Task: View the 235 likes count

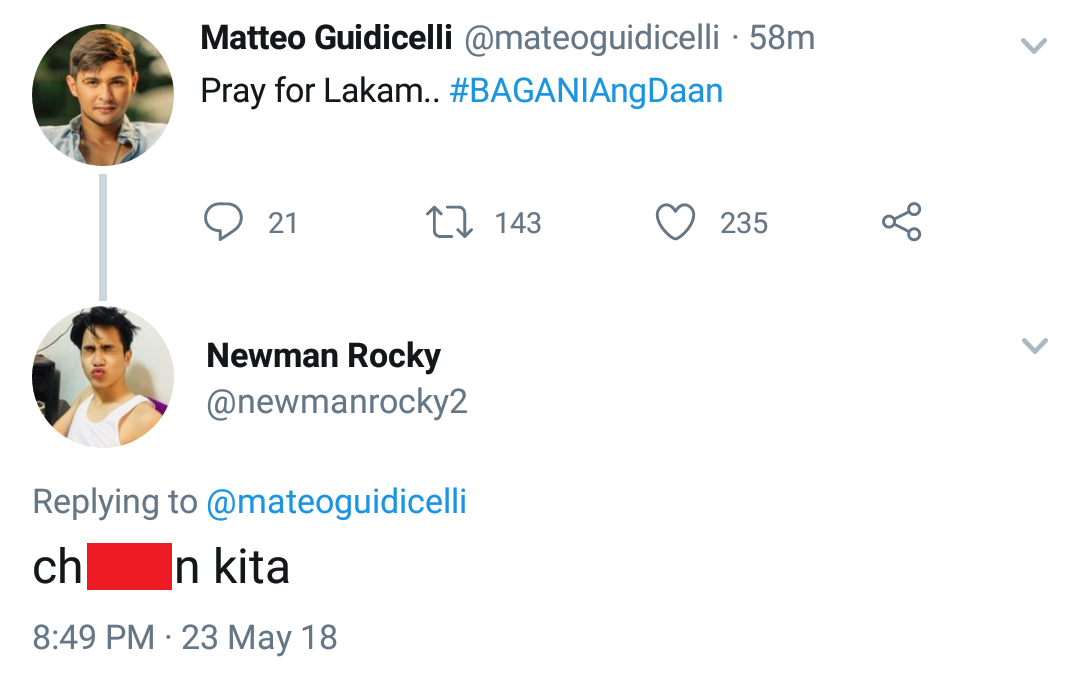Action: coord(744,223)
